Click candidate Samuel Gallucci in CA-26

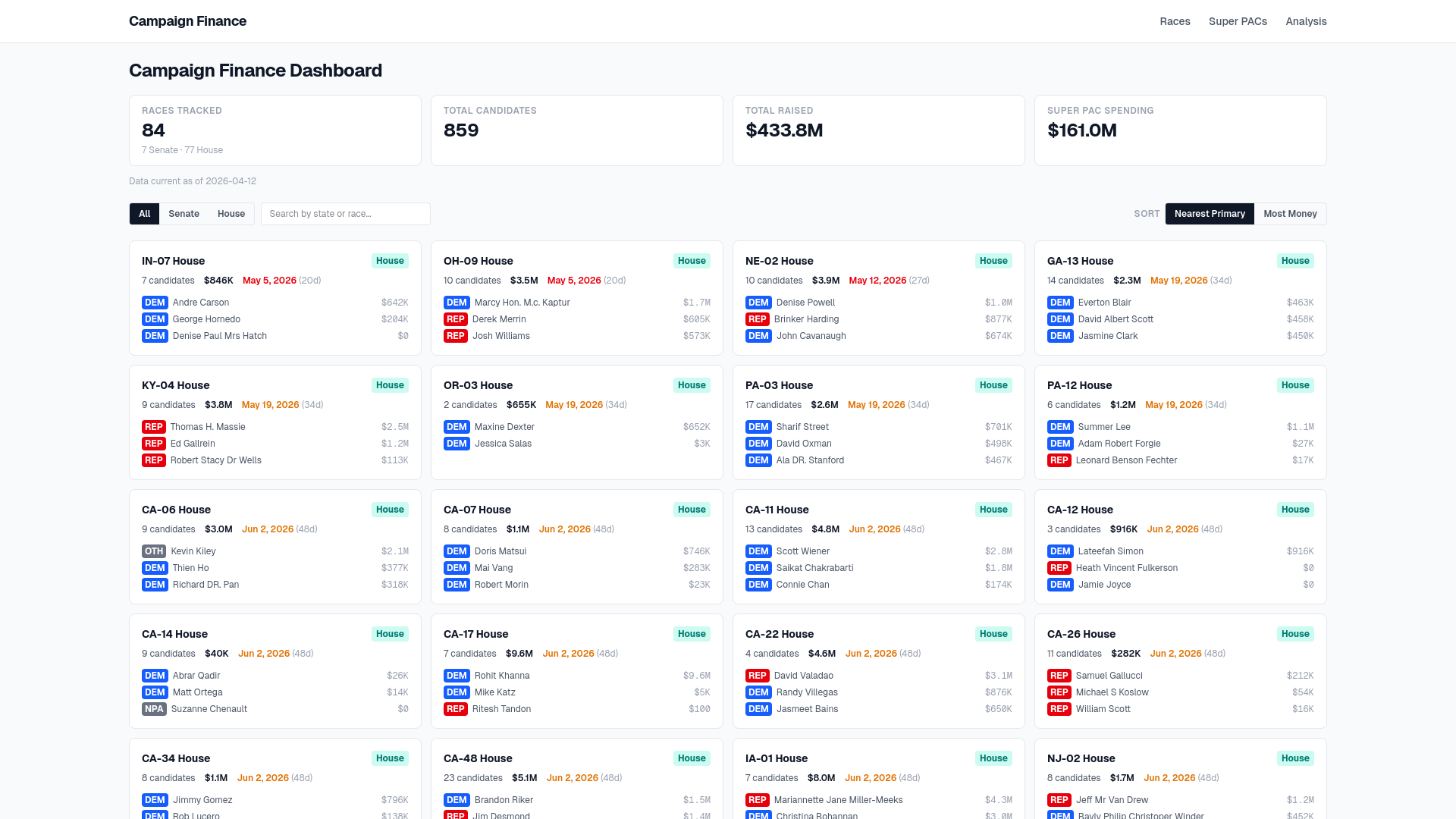(1109, 676)
